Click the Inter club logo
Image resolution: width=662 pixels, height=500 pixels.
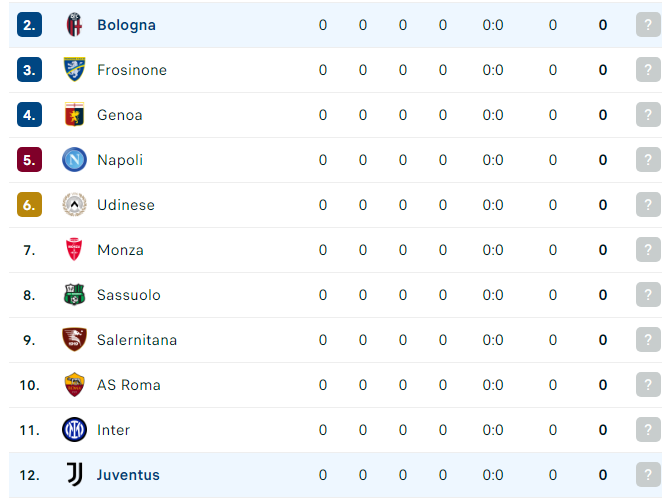pos(74,430)
